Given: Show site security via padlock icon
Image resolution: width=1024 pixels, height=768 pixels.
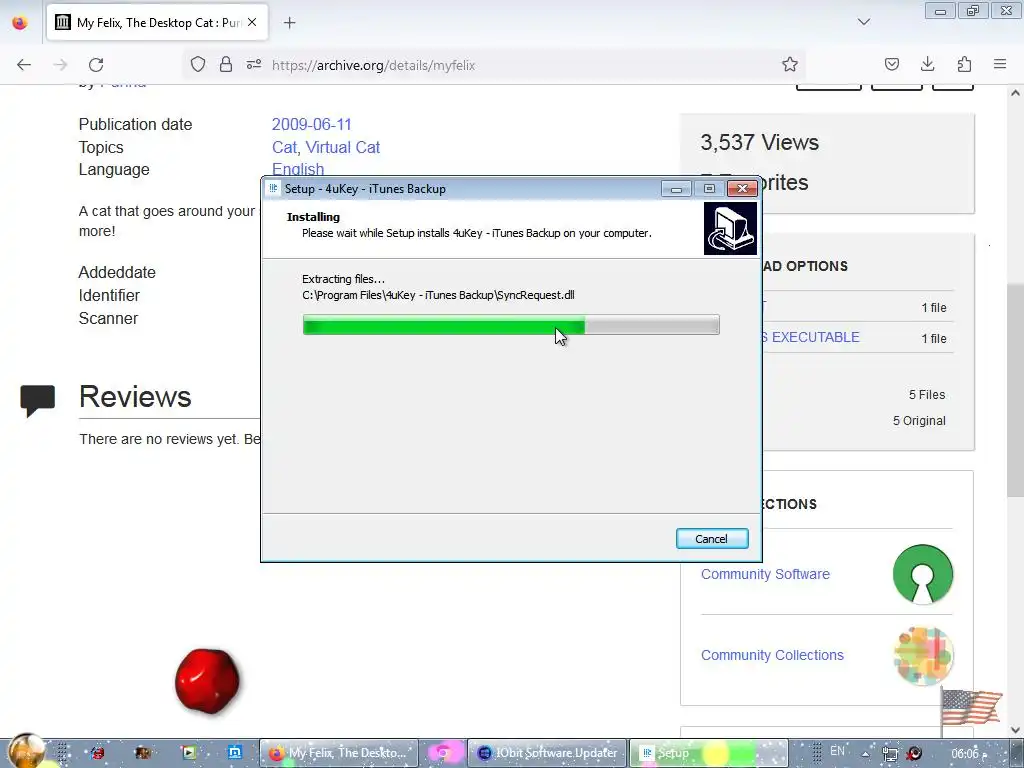Looking at the screenshot, I should point(226,65).
